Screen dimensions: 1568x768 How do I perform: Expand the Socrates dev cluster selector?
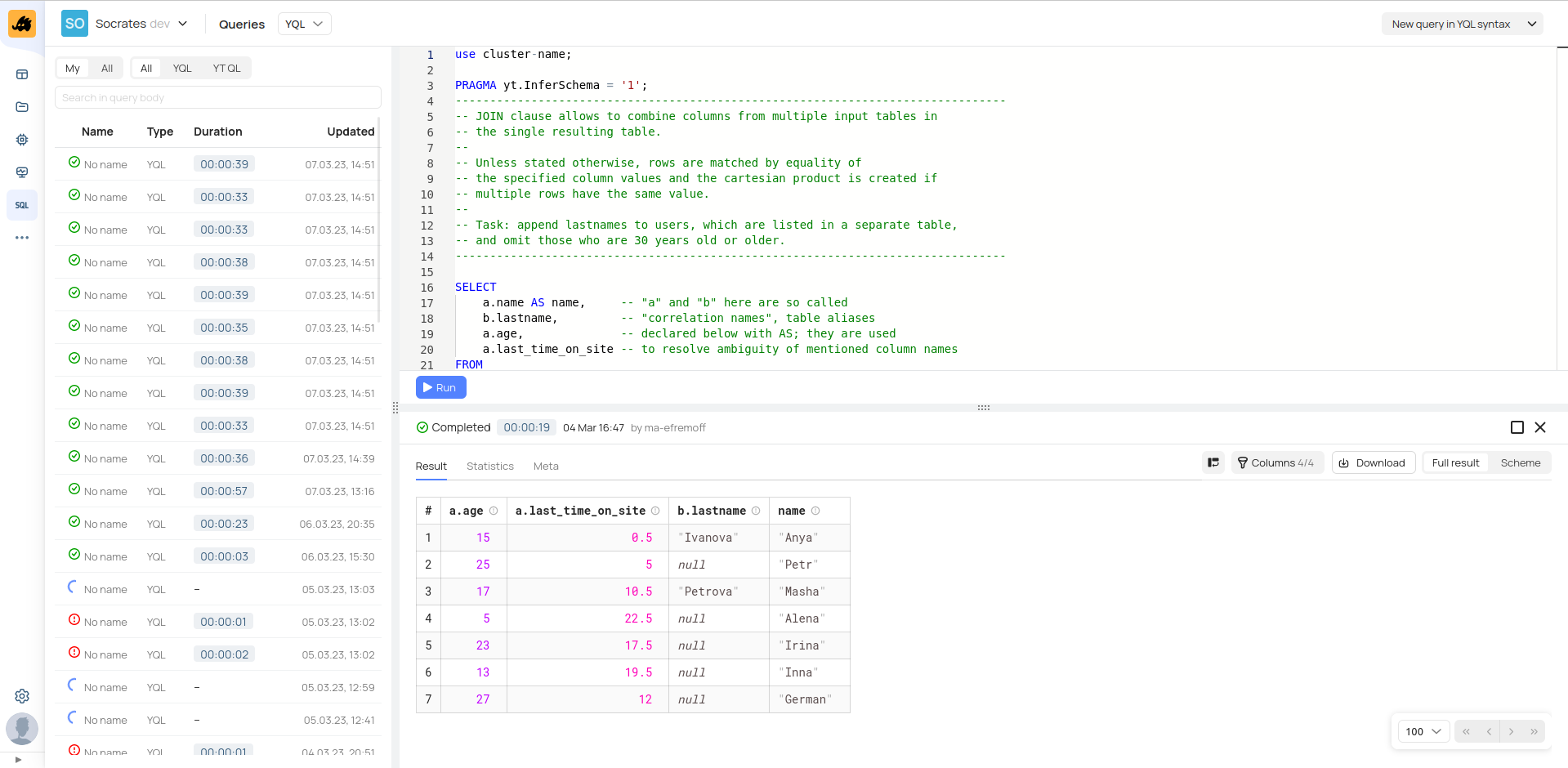coord(141,24)
